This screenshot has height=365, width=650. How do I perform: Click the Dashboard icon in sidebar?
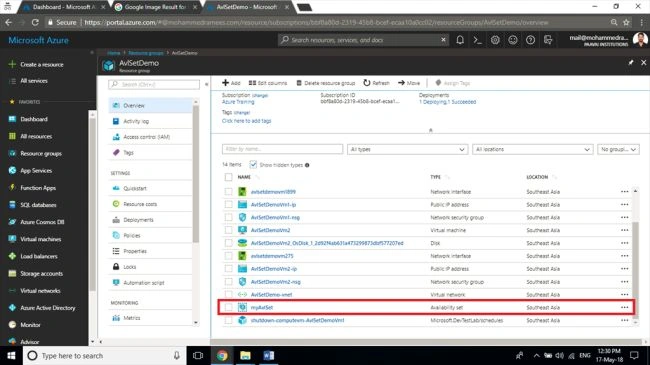click(x=12, y=119)
